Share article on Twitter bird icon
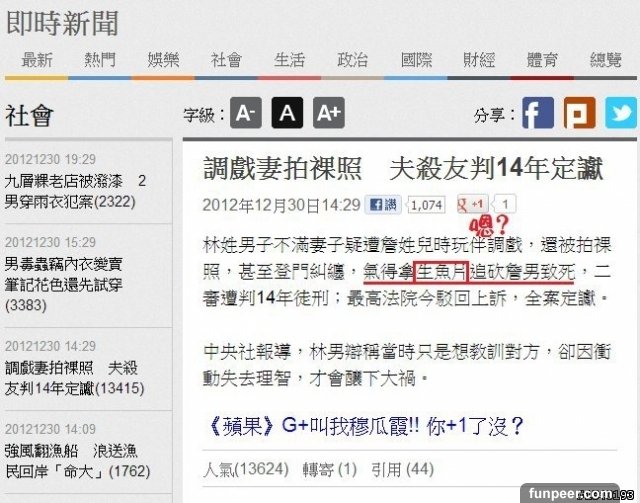Viewport: 640px width, 503px height. pos(621,113)
